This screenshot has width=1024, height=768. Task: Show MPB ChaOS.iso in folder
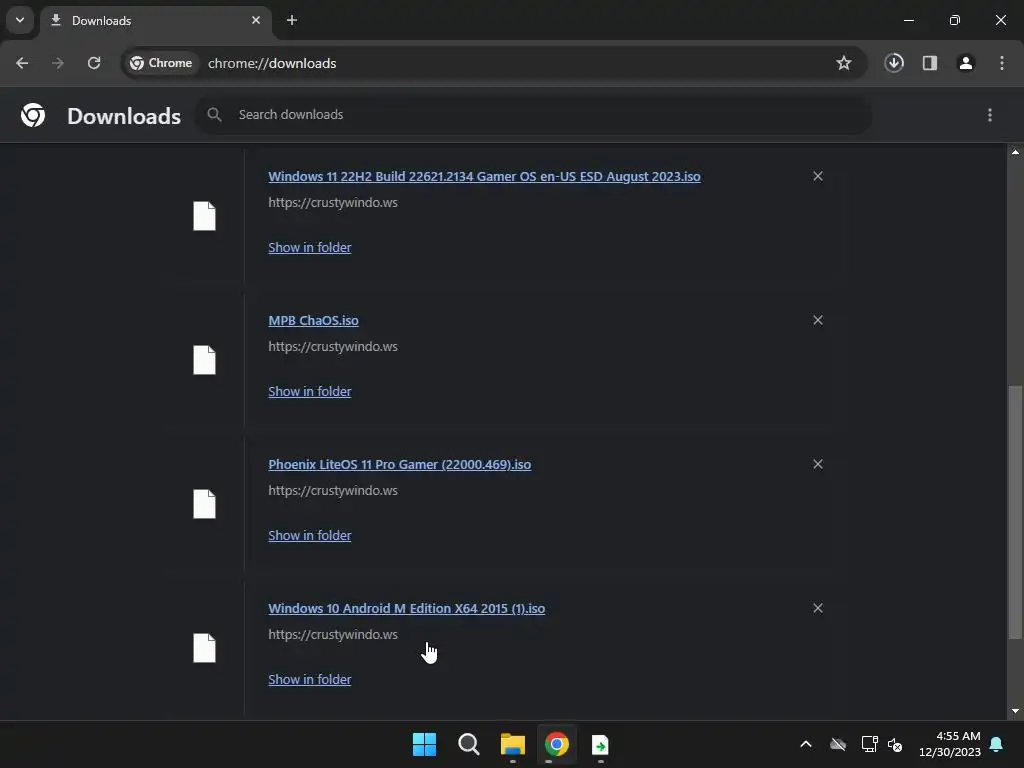tap(310, 391)
